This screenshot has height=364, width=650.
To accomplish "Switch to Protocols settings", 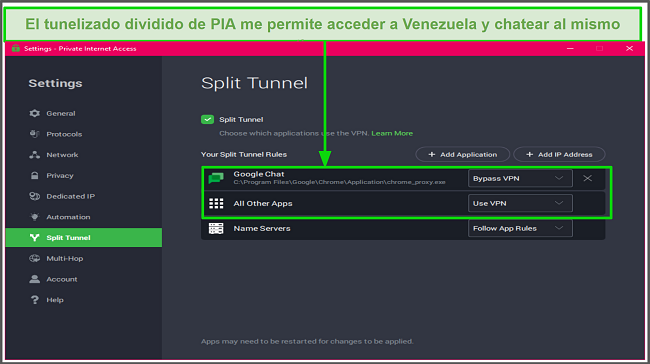I will [84, 134].
